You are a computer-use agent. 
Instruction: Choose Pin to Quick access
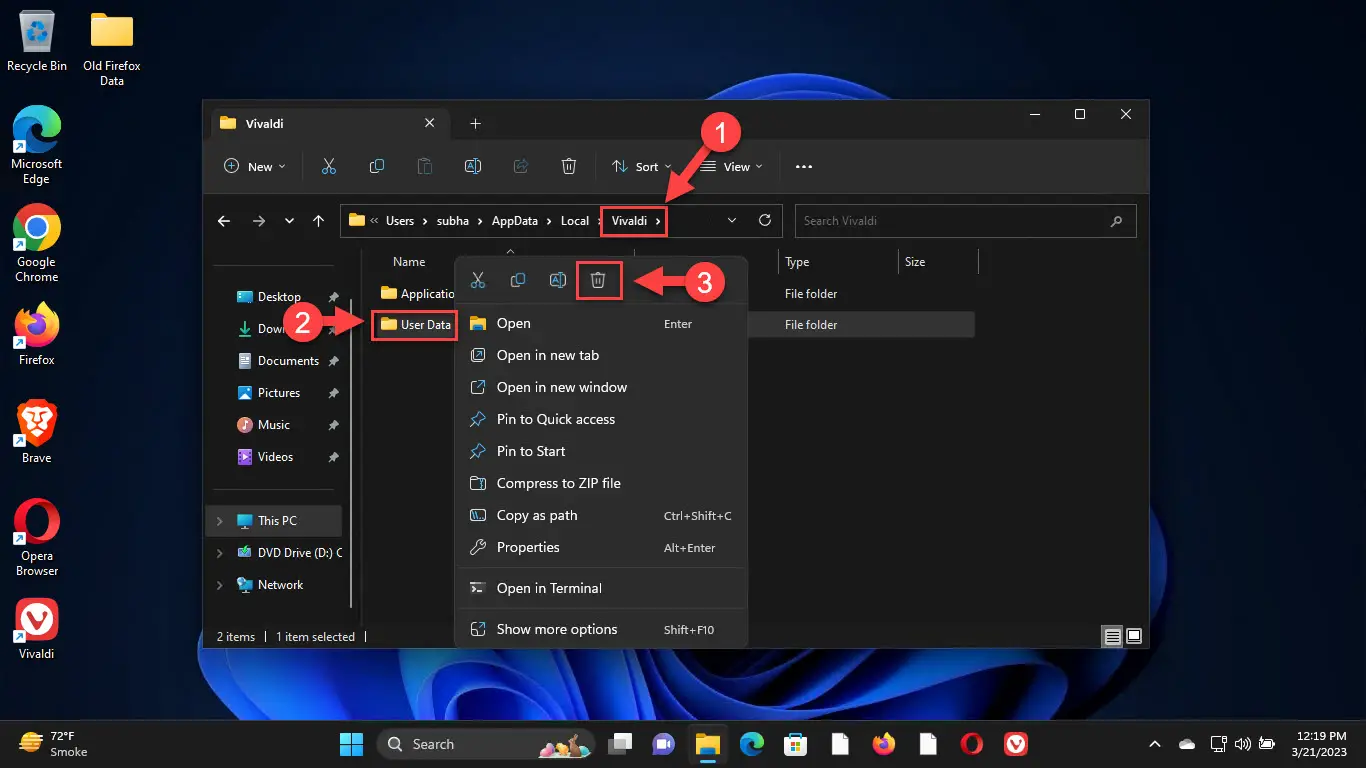(602, 419)
